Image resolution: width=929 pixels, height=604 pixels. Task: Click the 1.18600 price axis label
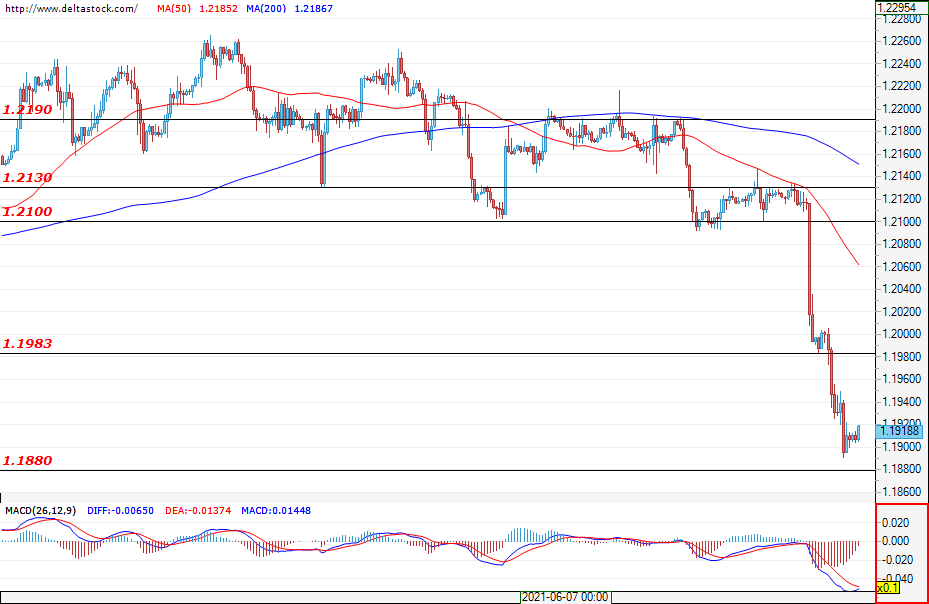(902, 491)
